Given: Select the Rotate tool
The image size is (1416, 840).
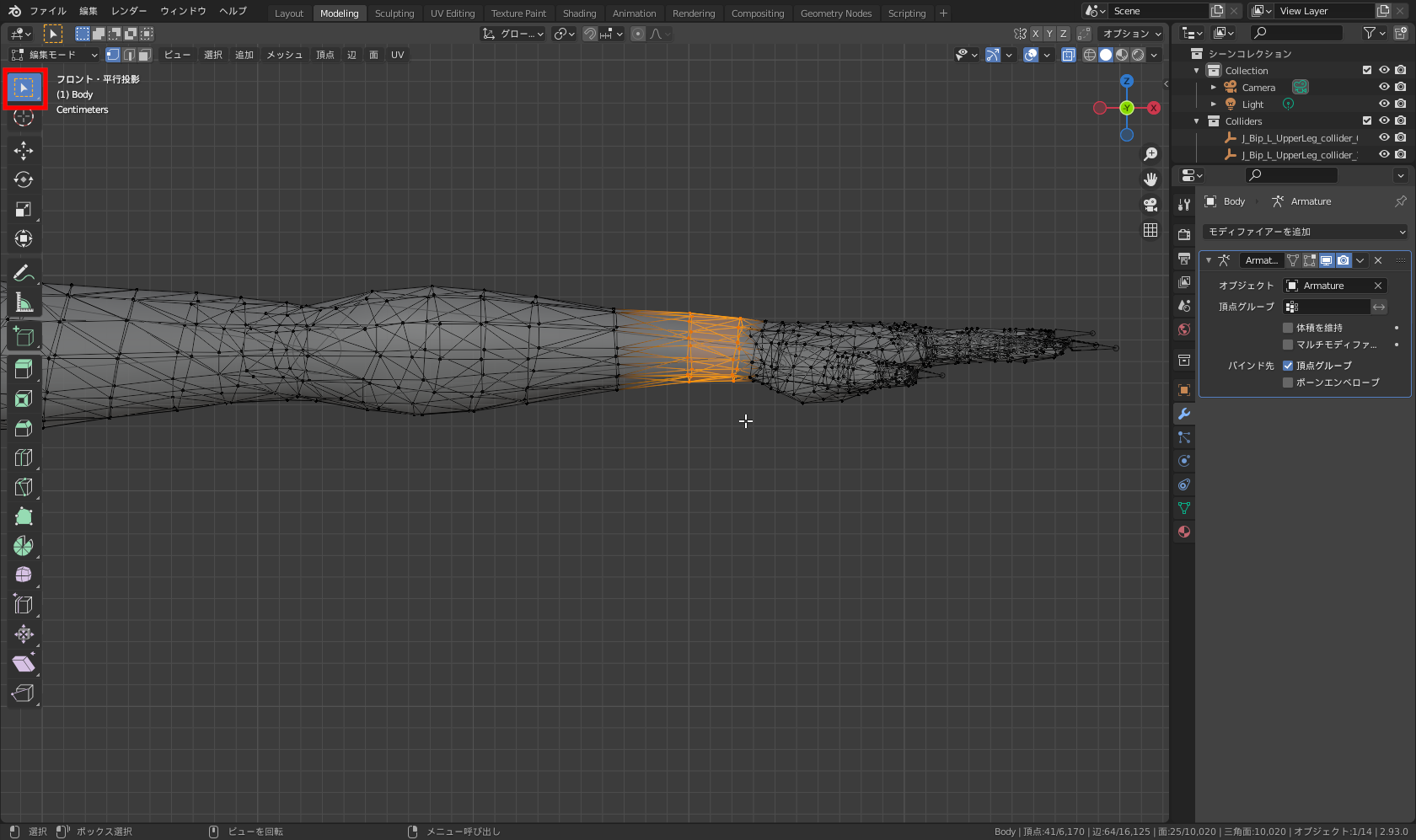Looking at the screenshot, I should [24, 180].
